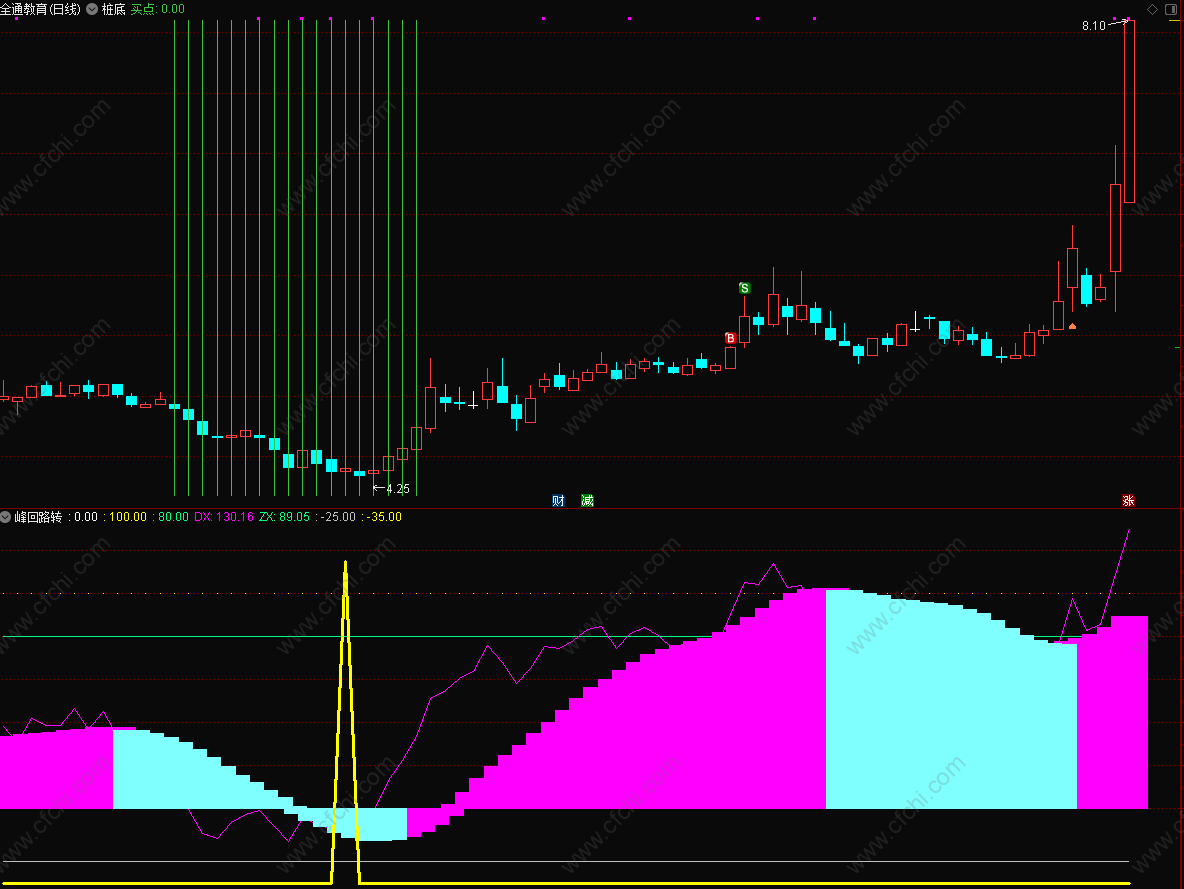Click the -25.00 value label
1184x889 pixels.
click(338, 517)
